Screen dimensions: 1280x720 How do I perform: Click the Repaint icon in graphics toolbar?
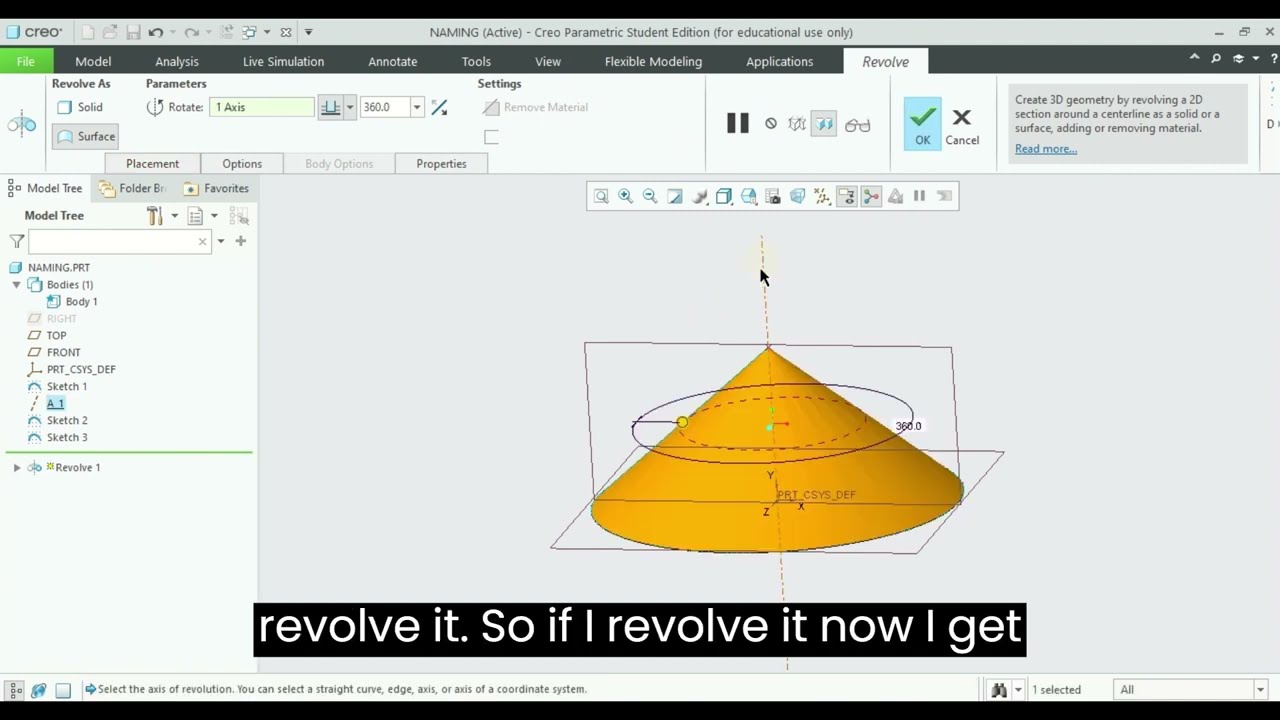[x=675, y=196]
